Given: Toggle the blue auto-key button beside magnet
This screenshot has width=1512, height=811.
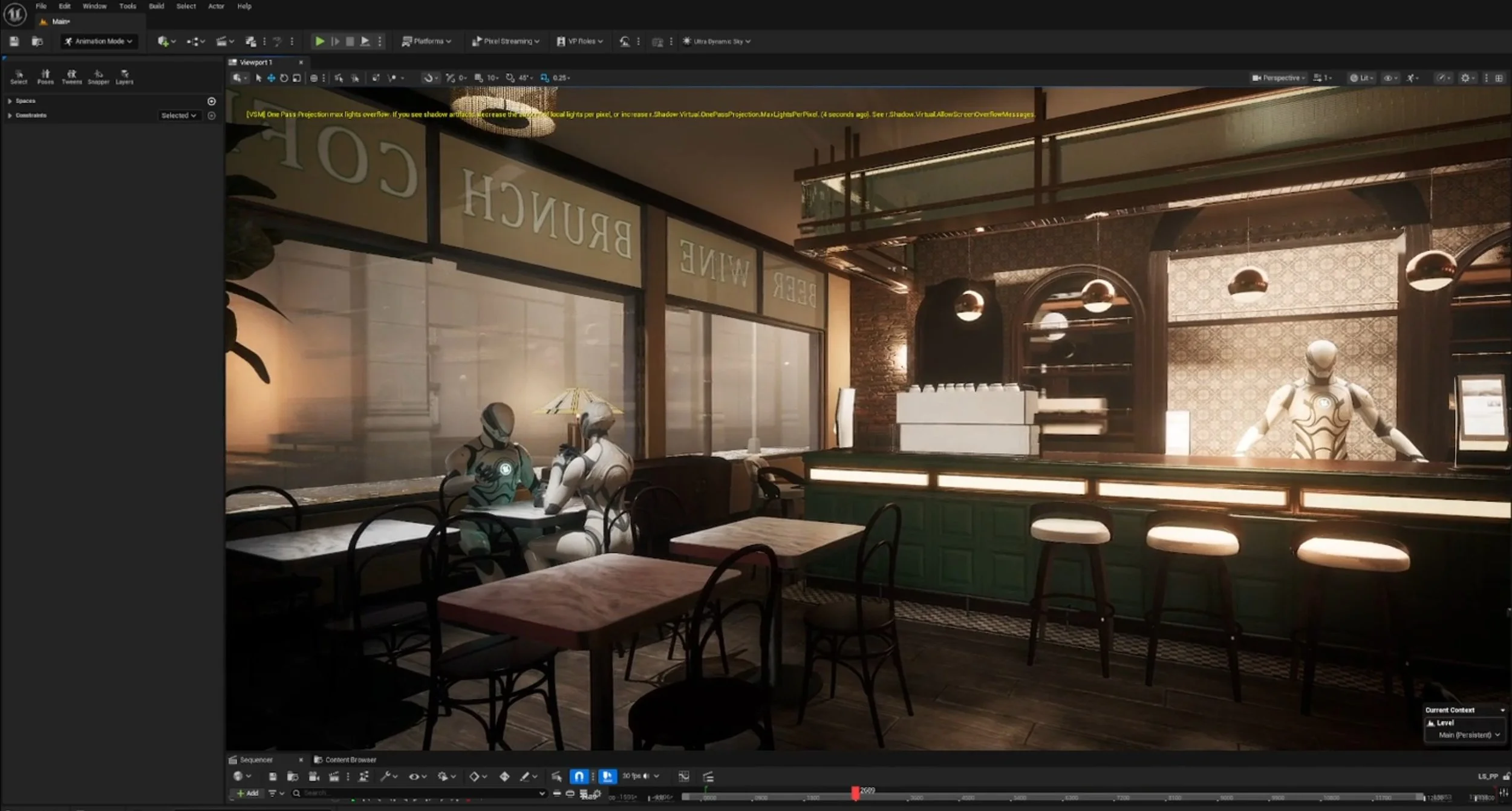Looking at the screenshot, I should [607, 777].
